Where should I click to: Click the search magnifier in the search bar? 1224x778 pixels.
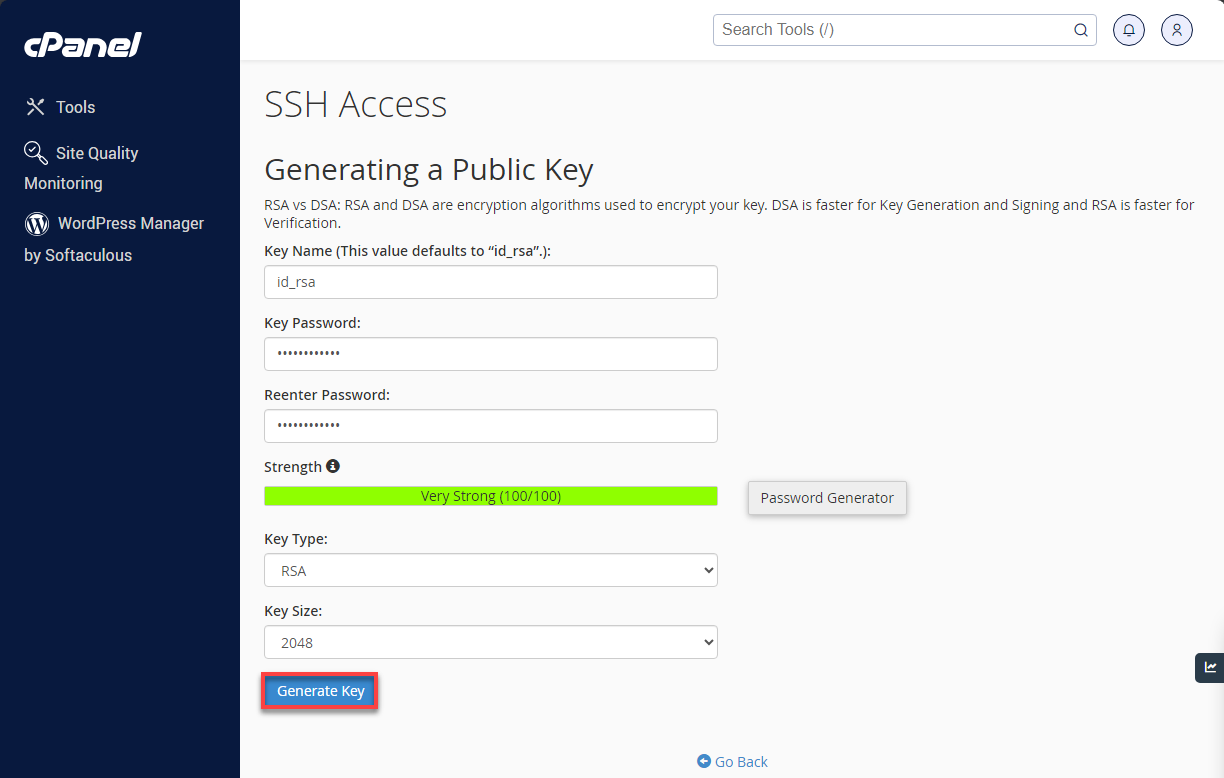pos(1081,30)
